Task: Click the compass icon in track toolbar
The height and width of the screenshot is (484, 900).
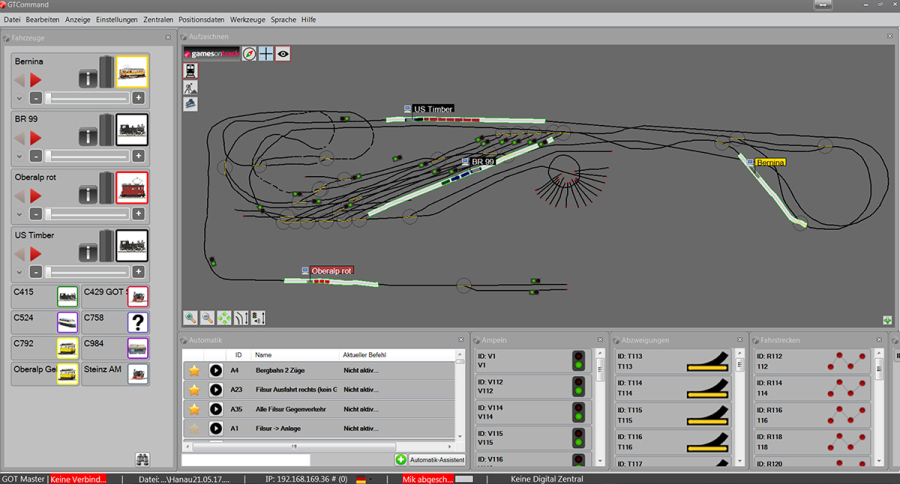Action: (x=250, y=54)
